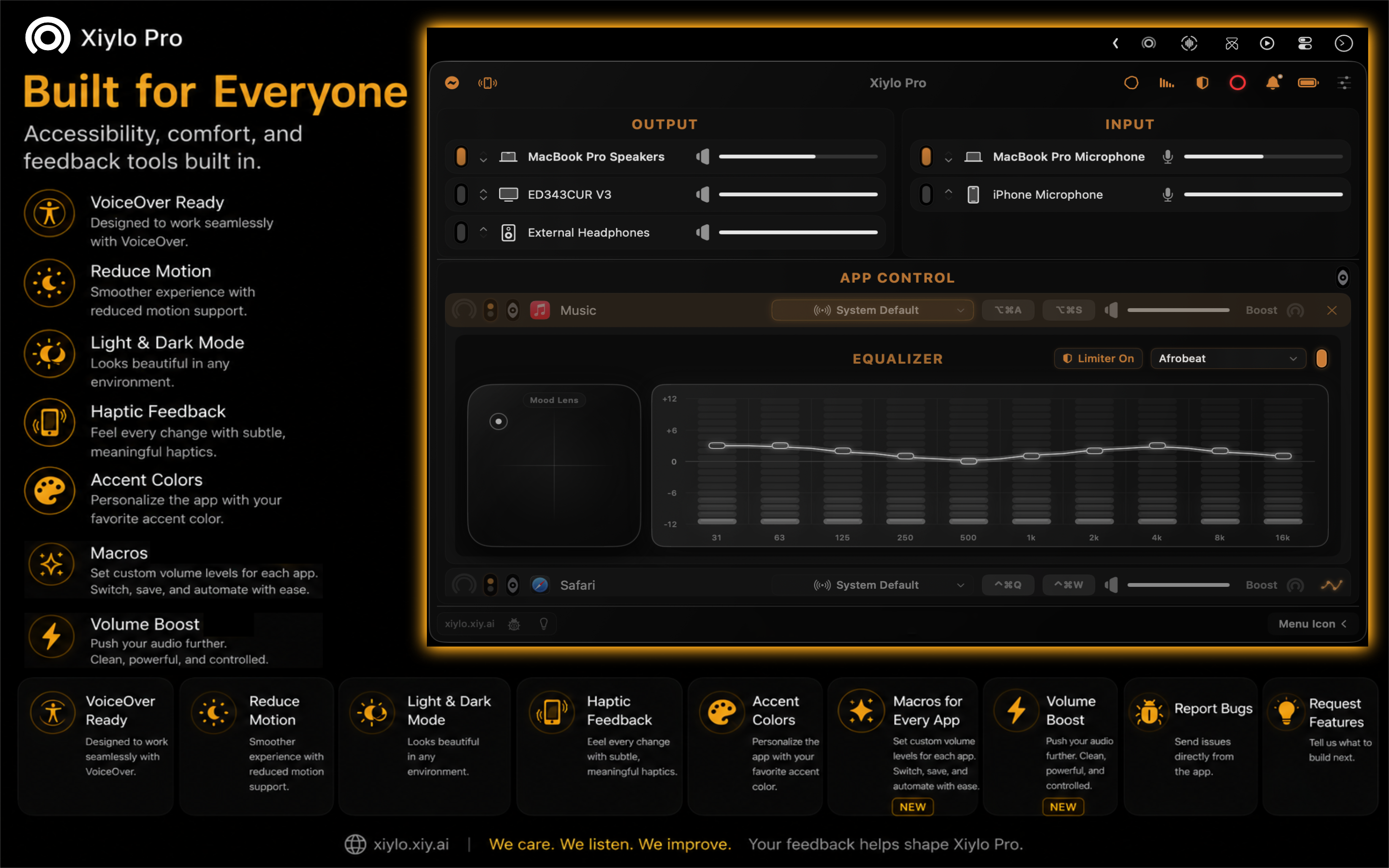
Task: Toggle Limiter On button
Action: point(1098,358)
